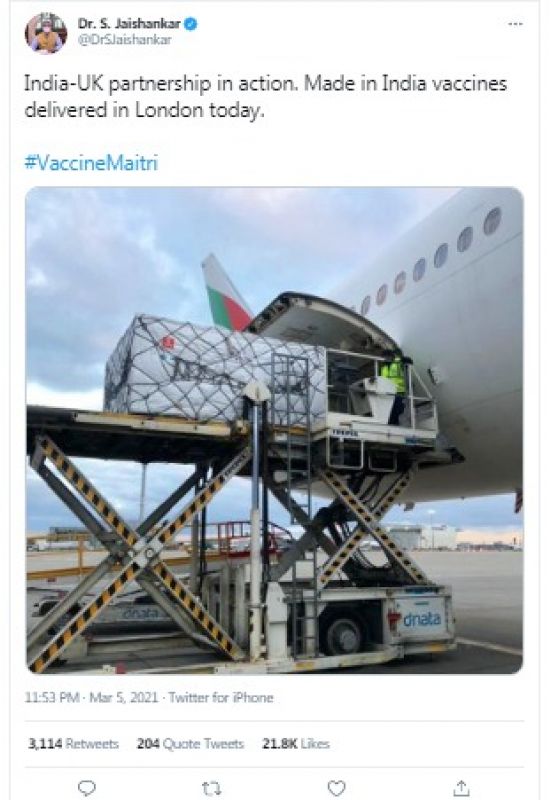Click the reply speech bubble icon
Viewport: 551px width, 800px height.
click(x=87, y=788)
